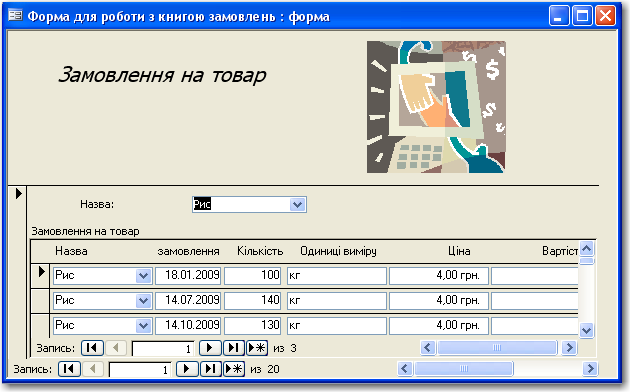The image size is (630, 392).
Task: Click the кг unit field in the 14.07.2009 row
Action: point(337,301)
